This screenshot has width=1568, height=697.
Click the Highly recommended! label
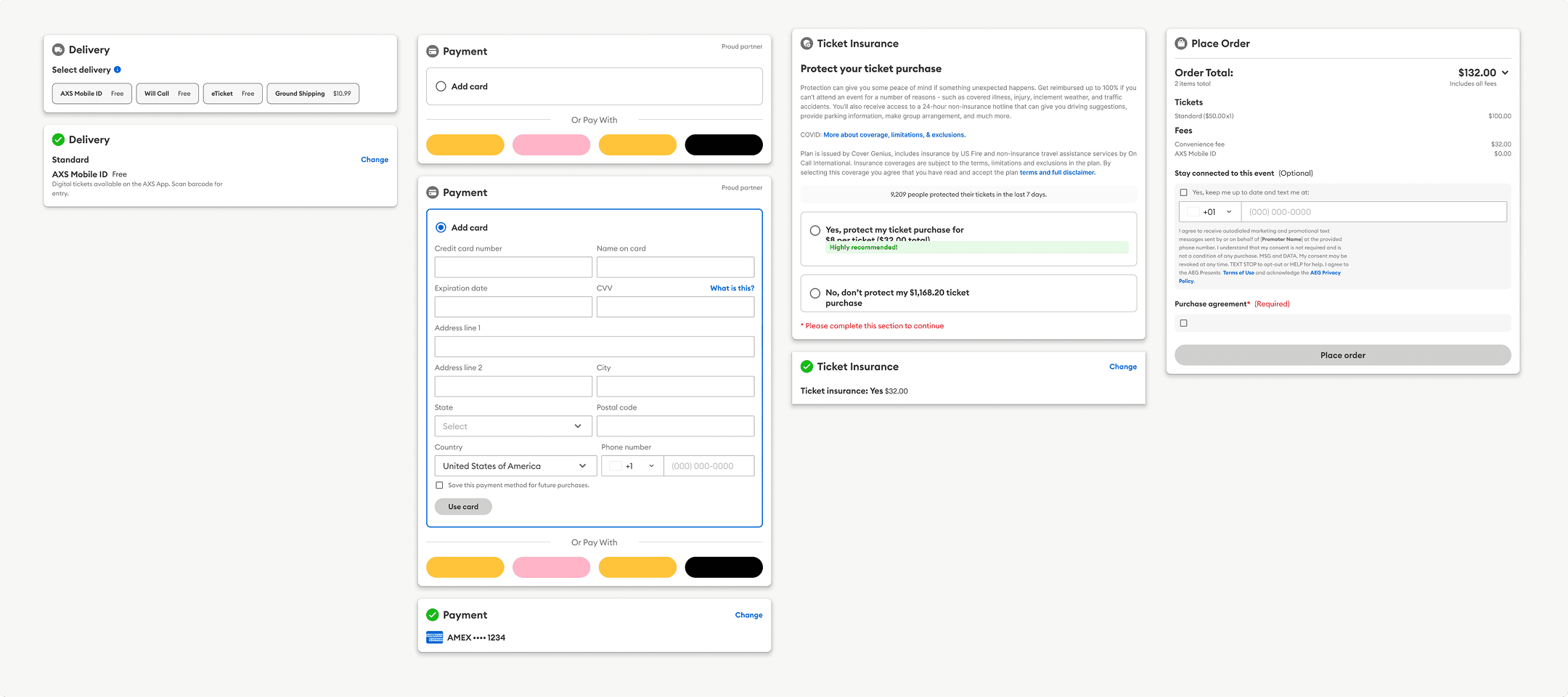pos(863,248)
